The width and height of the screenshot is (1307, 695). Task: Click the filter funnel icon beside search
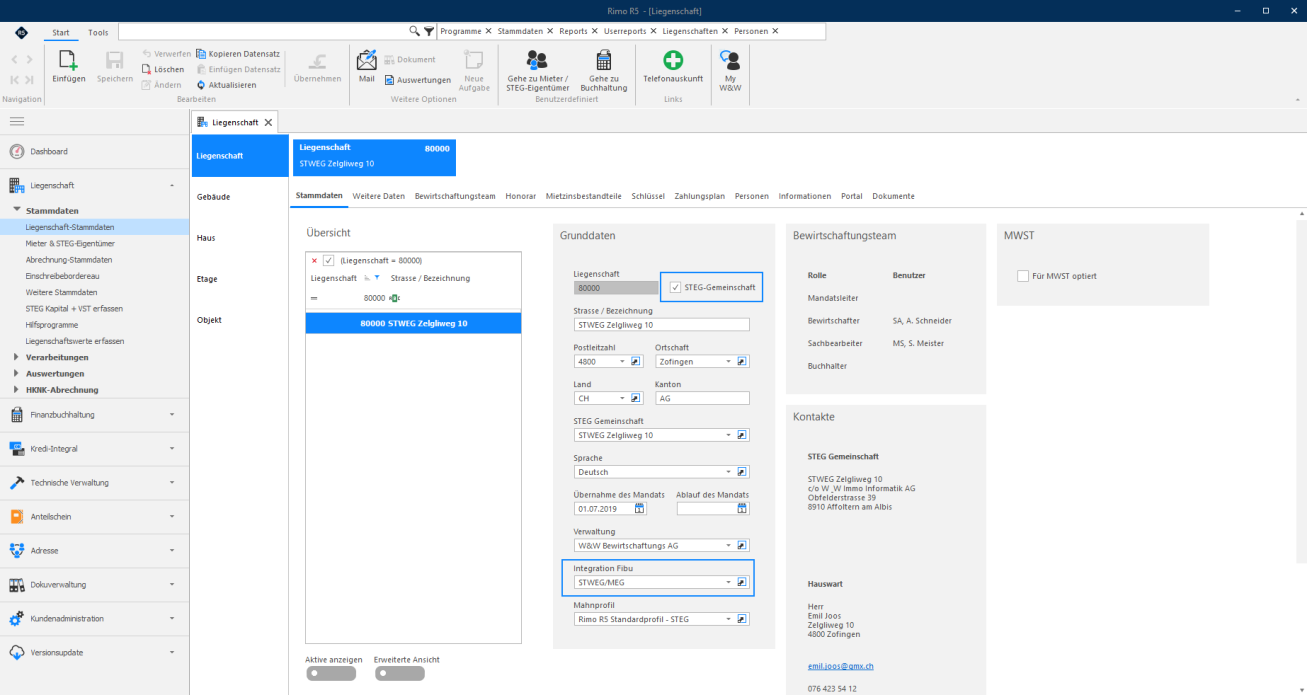pos(429,31)
